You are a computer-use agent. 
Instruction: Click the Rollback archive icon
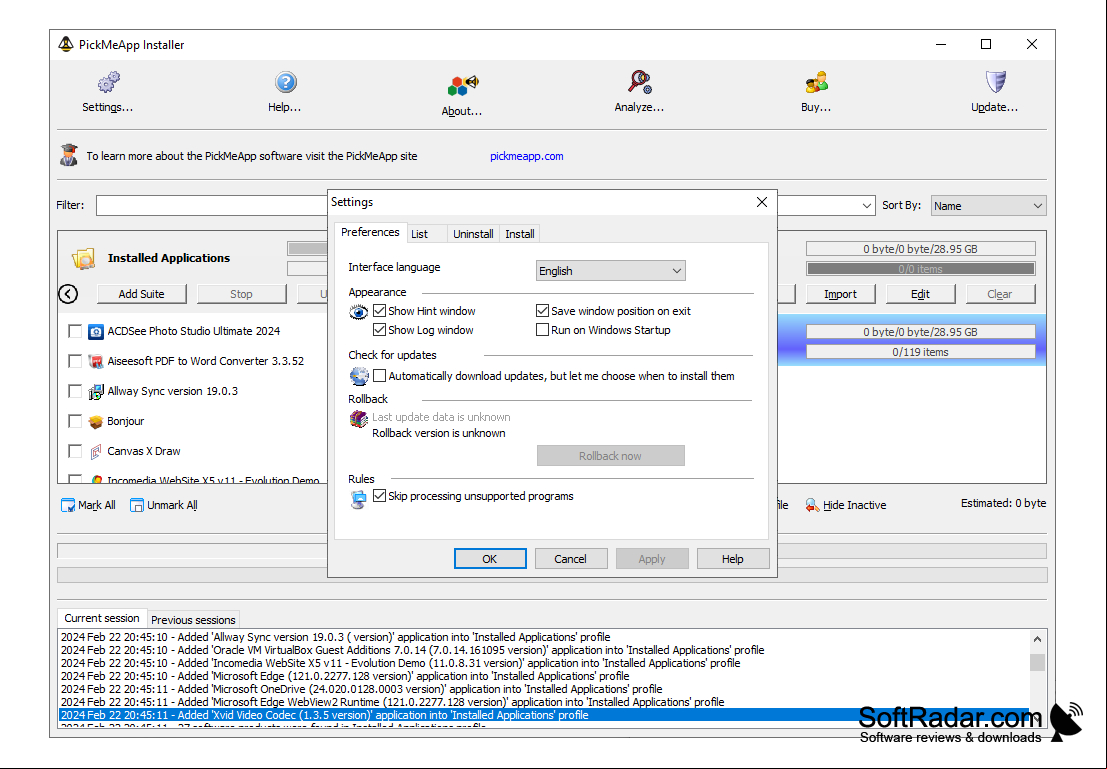click(359, 419)
